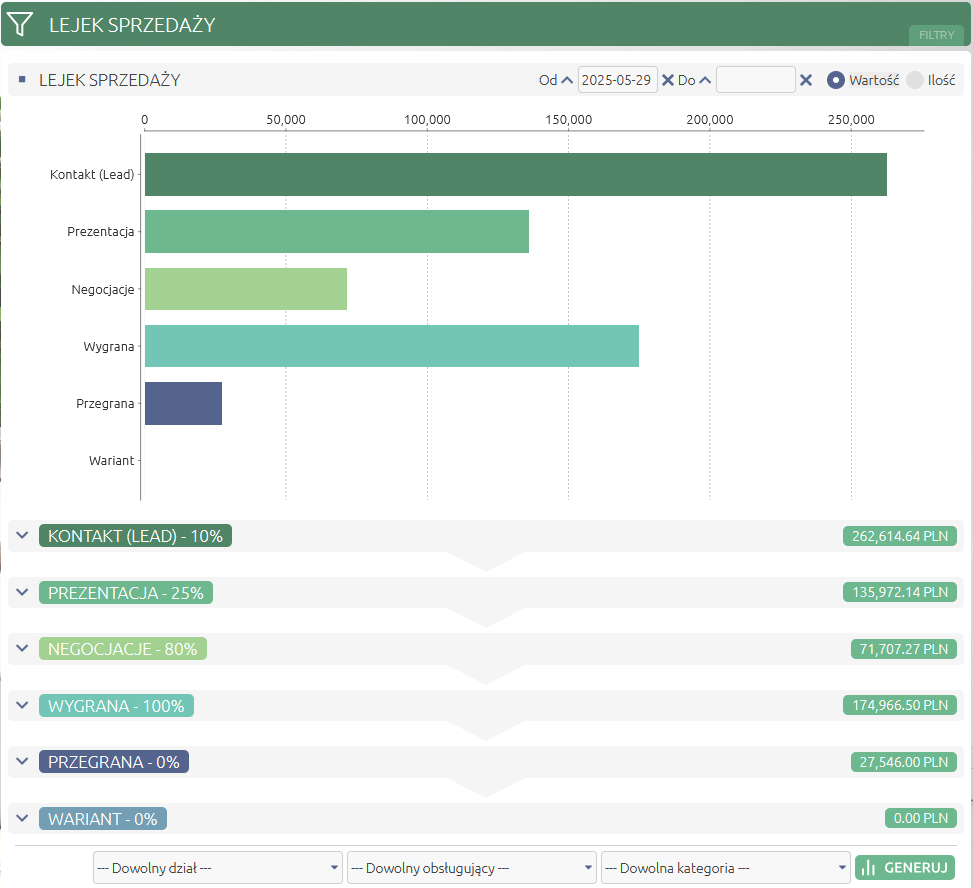Click the caret arrow next to Do

pyautogui.click(x=705, y=80)
